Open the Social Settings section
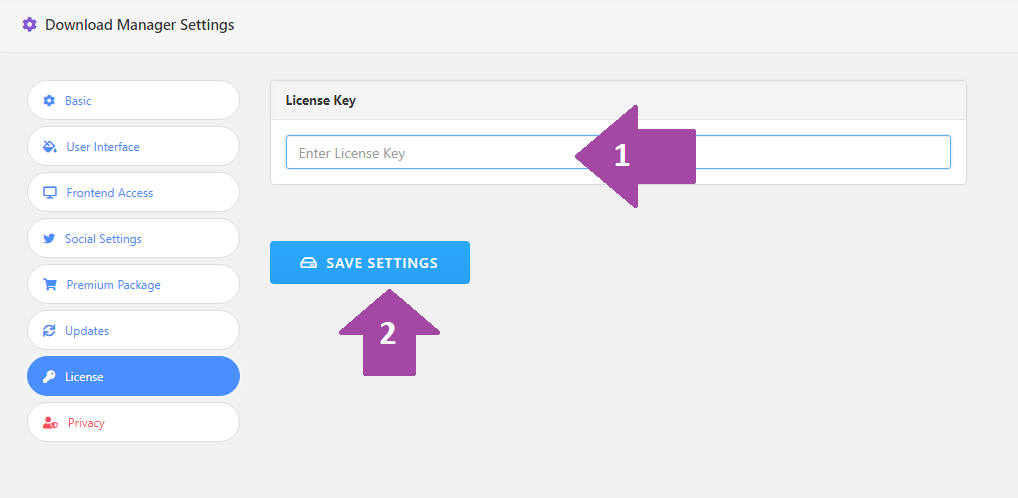 tap(133, 239)
